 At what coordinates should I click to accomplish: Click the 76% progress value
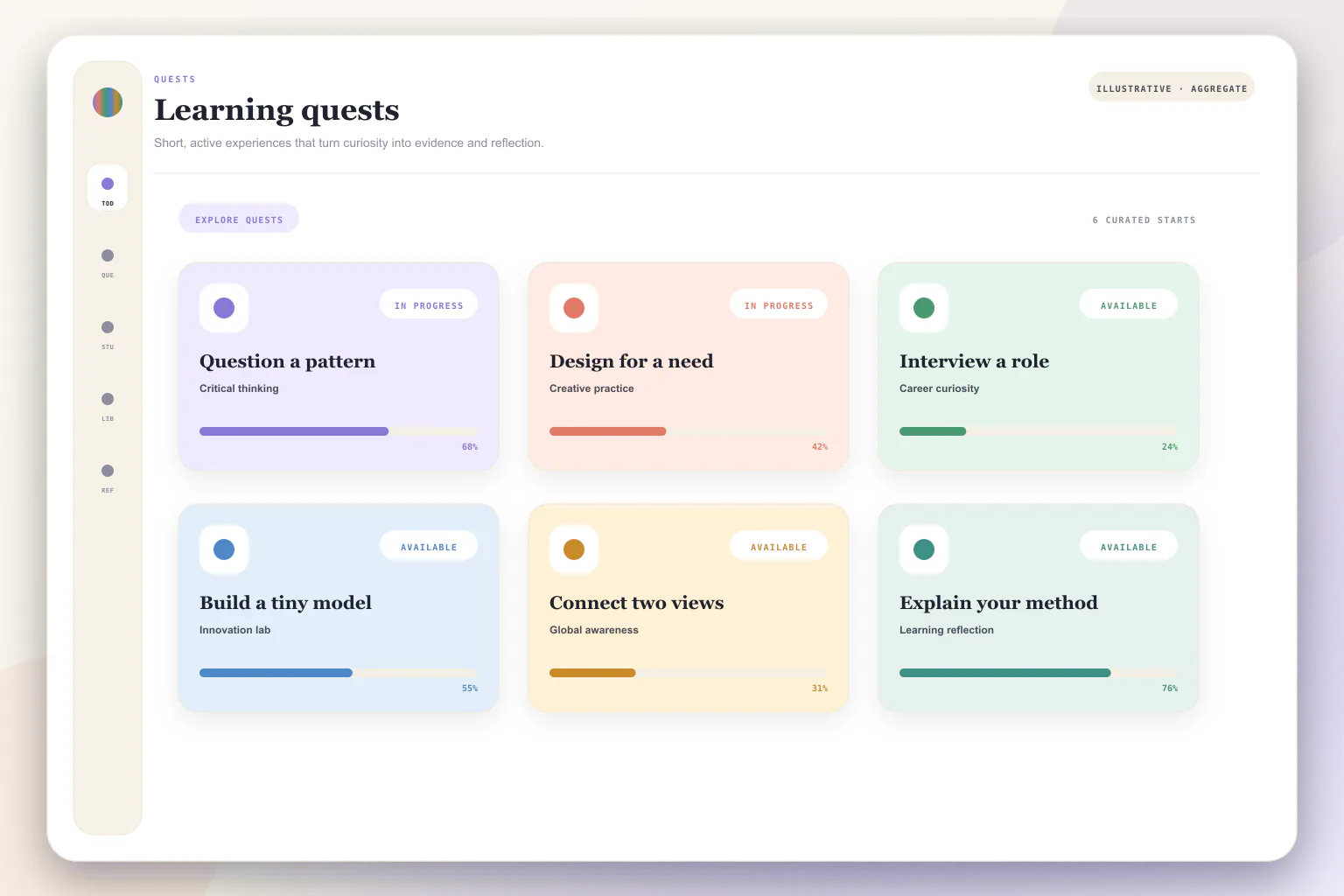coord(1170,689)
